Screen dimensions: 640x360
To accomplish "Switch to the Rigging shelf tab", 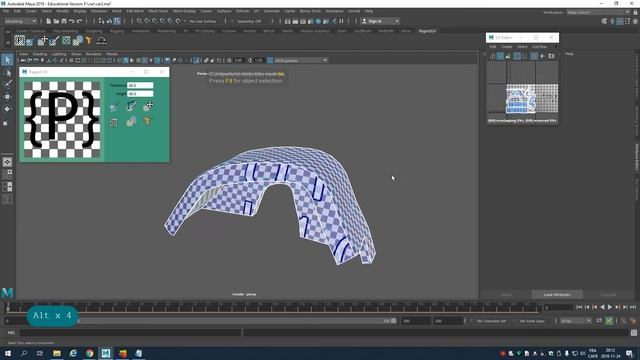I will click(x=117, y=31).
